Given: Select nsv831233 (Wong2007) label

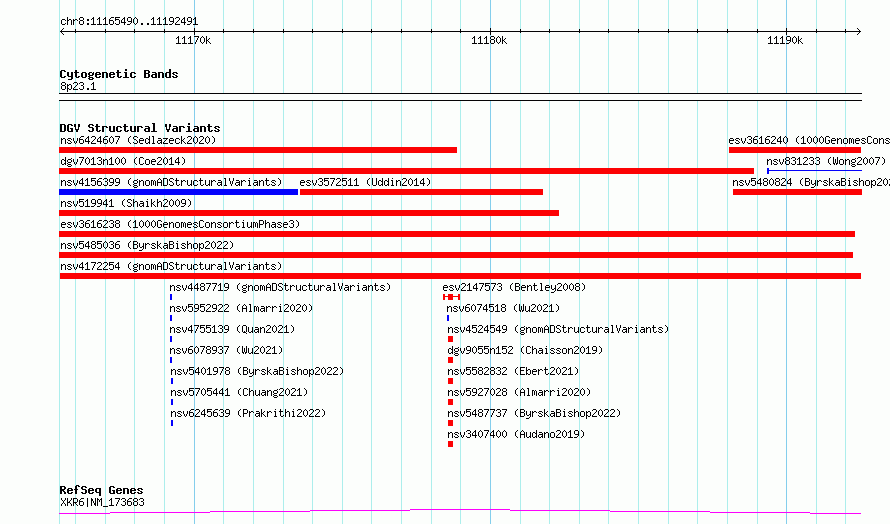Looking at the screenshot, I should pos(826,161).
